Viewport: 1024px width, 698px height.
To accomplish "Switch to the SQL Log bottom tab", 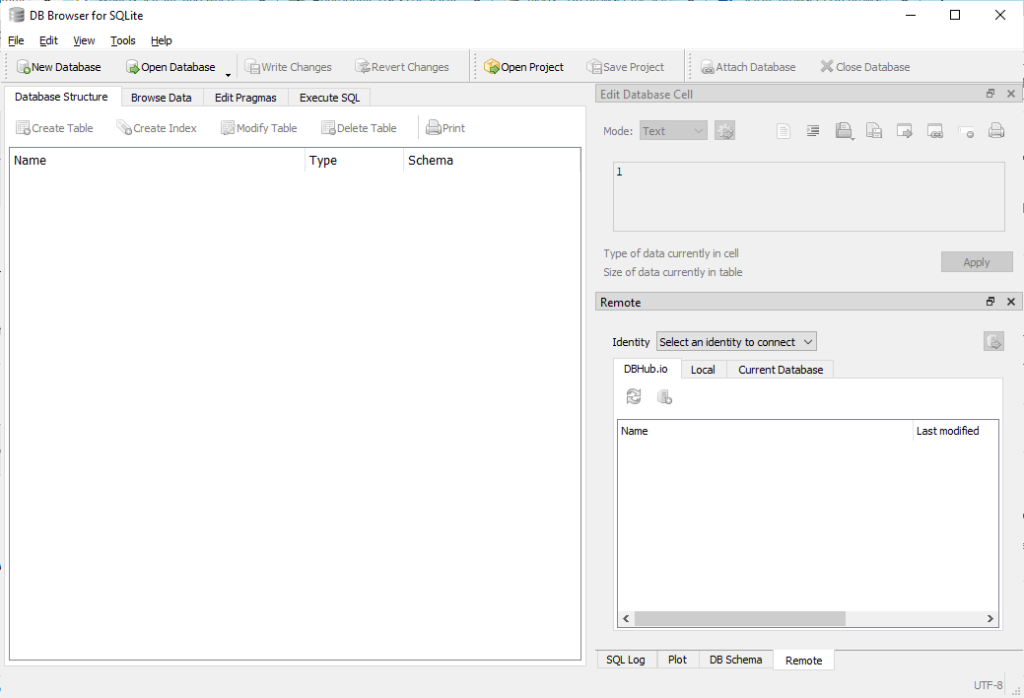I will (x=626, y=660).
